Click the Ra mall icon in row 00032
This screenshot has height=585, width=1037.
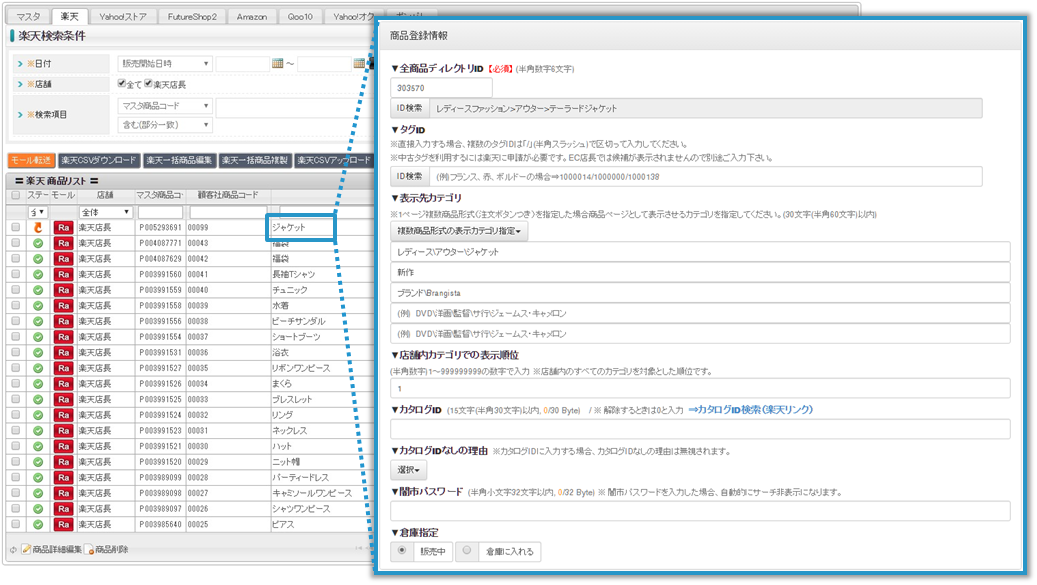[x=63, y=415]
